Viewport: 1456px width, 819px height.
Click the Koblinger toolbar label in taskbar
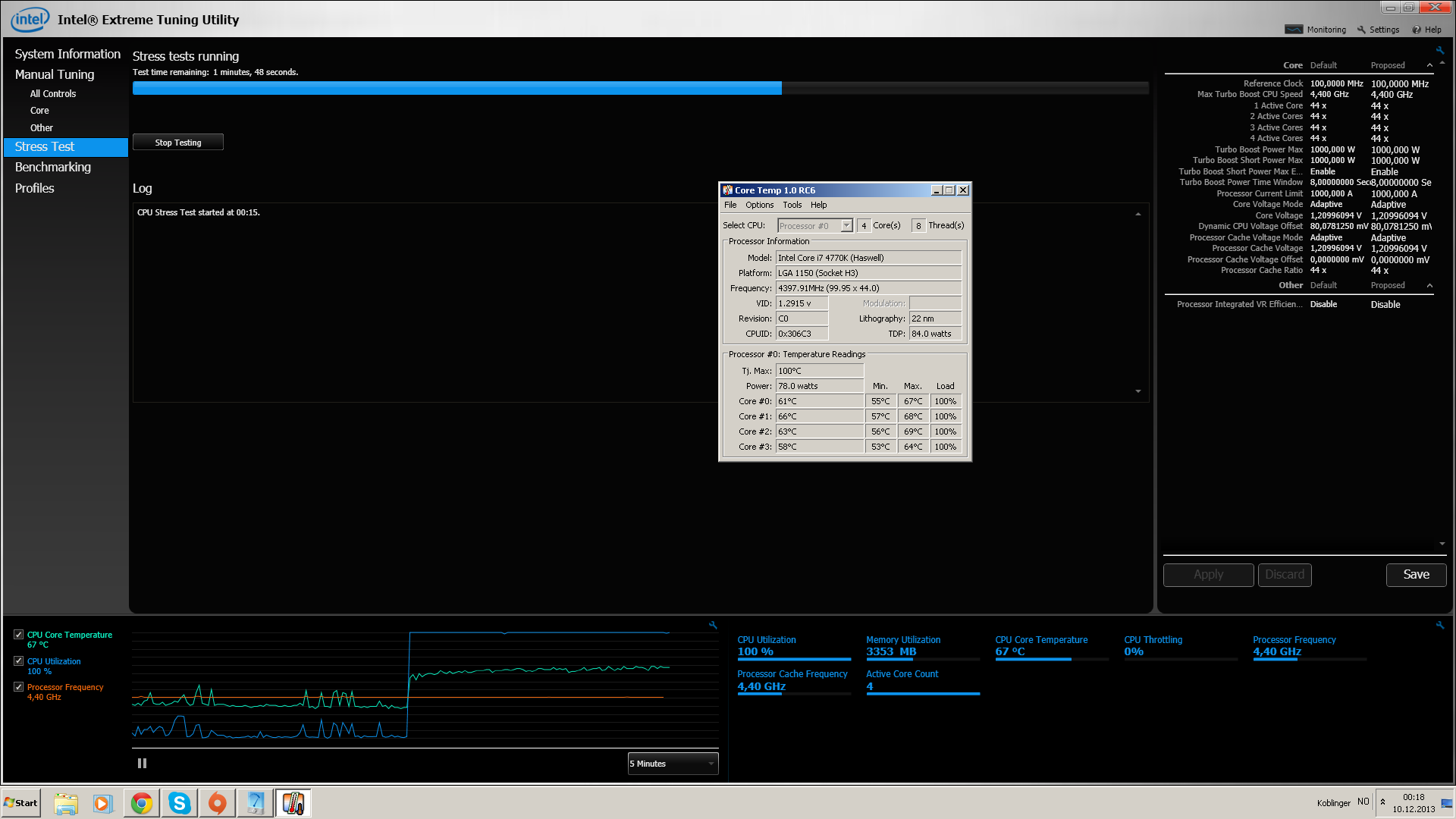(1334, 803)
